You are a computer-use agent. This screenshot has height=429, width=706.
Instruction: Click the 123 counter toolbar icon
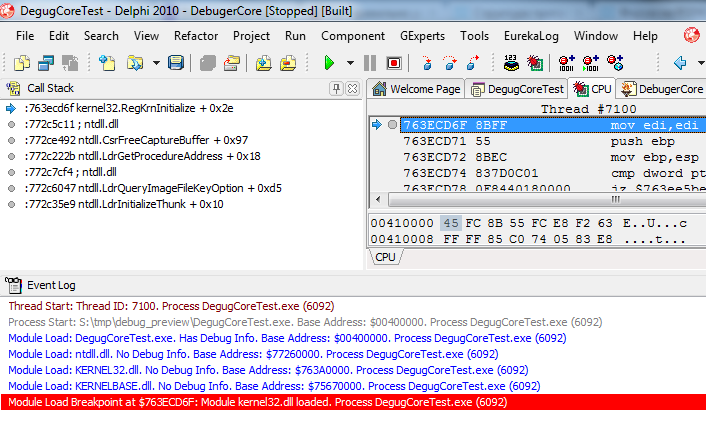click(x=511, y=63)
